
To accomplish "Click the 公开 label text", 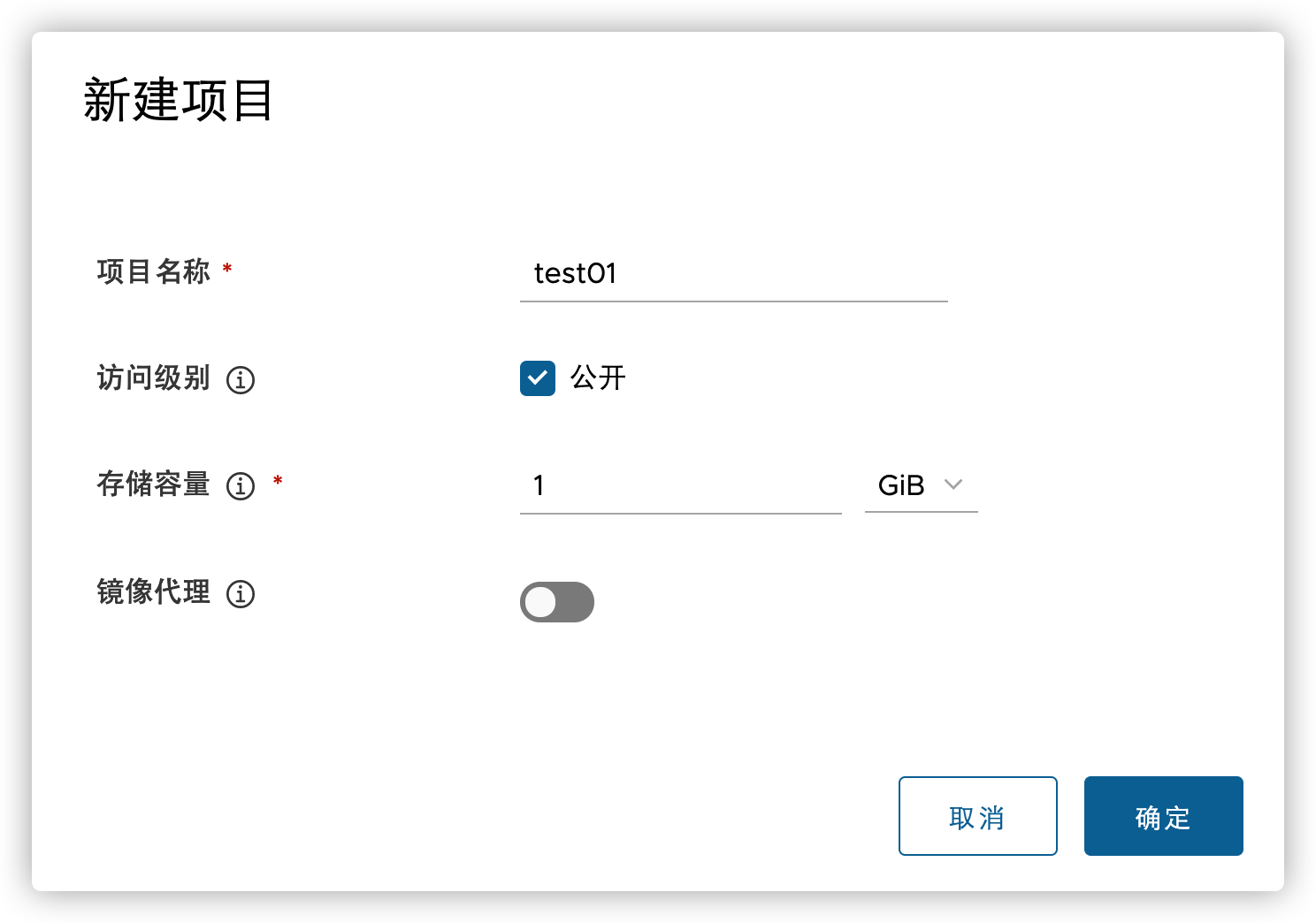I will point(598,378).
